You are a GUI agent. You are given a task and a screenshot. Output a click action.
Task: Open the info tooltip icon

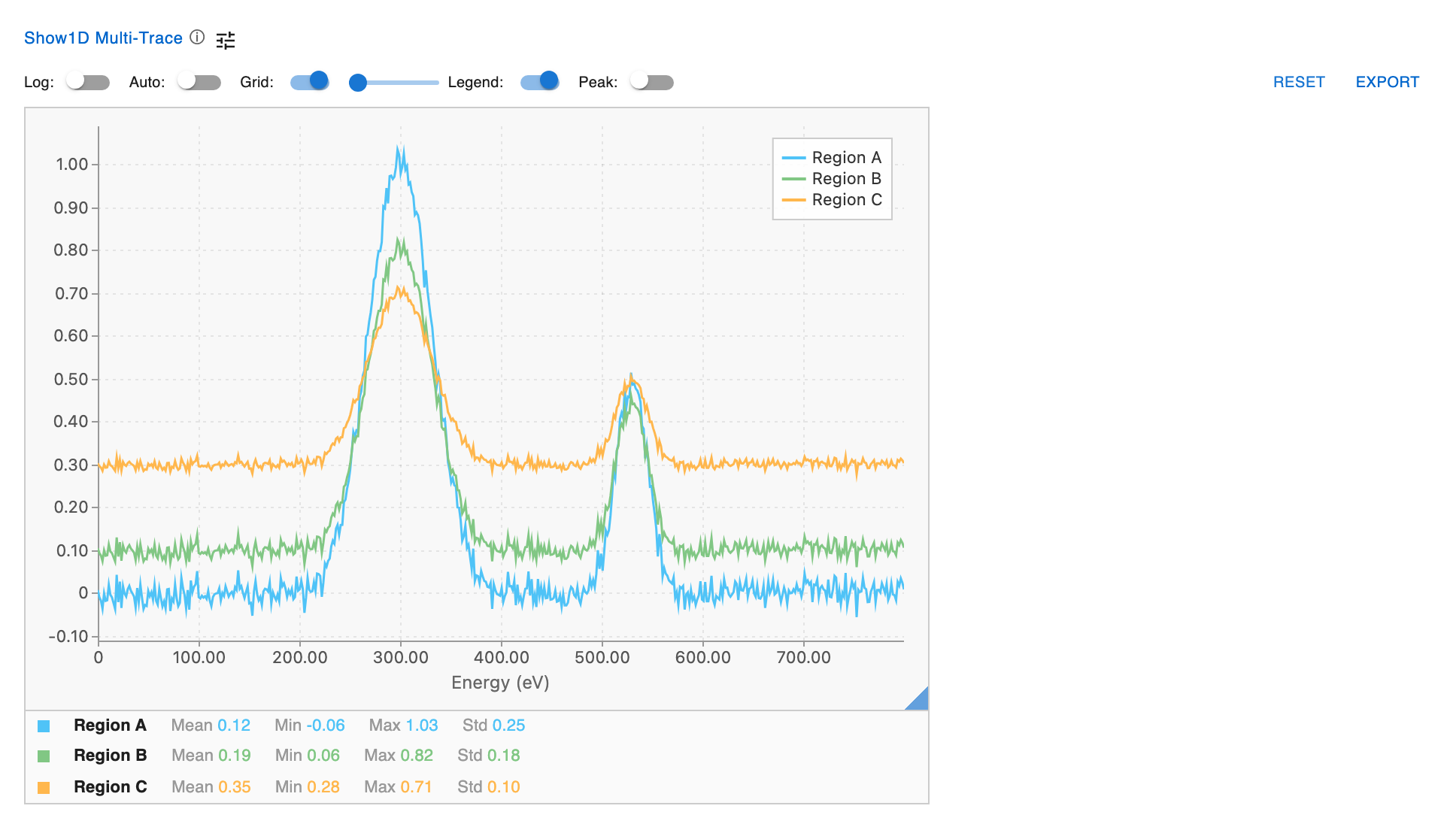point(196,38)
